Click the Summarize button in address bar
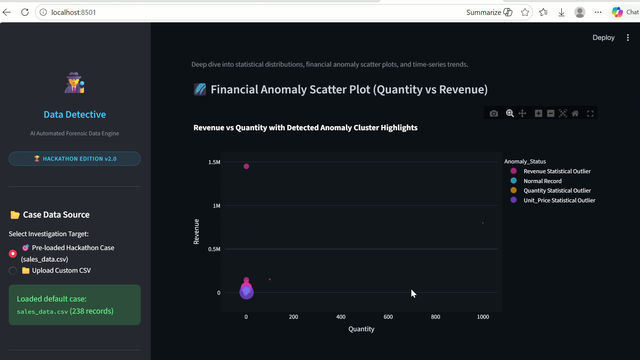The image size is (640, 360). (489, 12)
